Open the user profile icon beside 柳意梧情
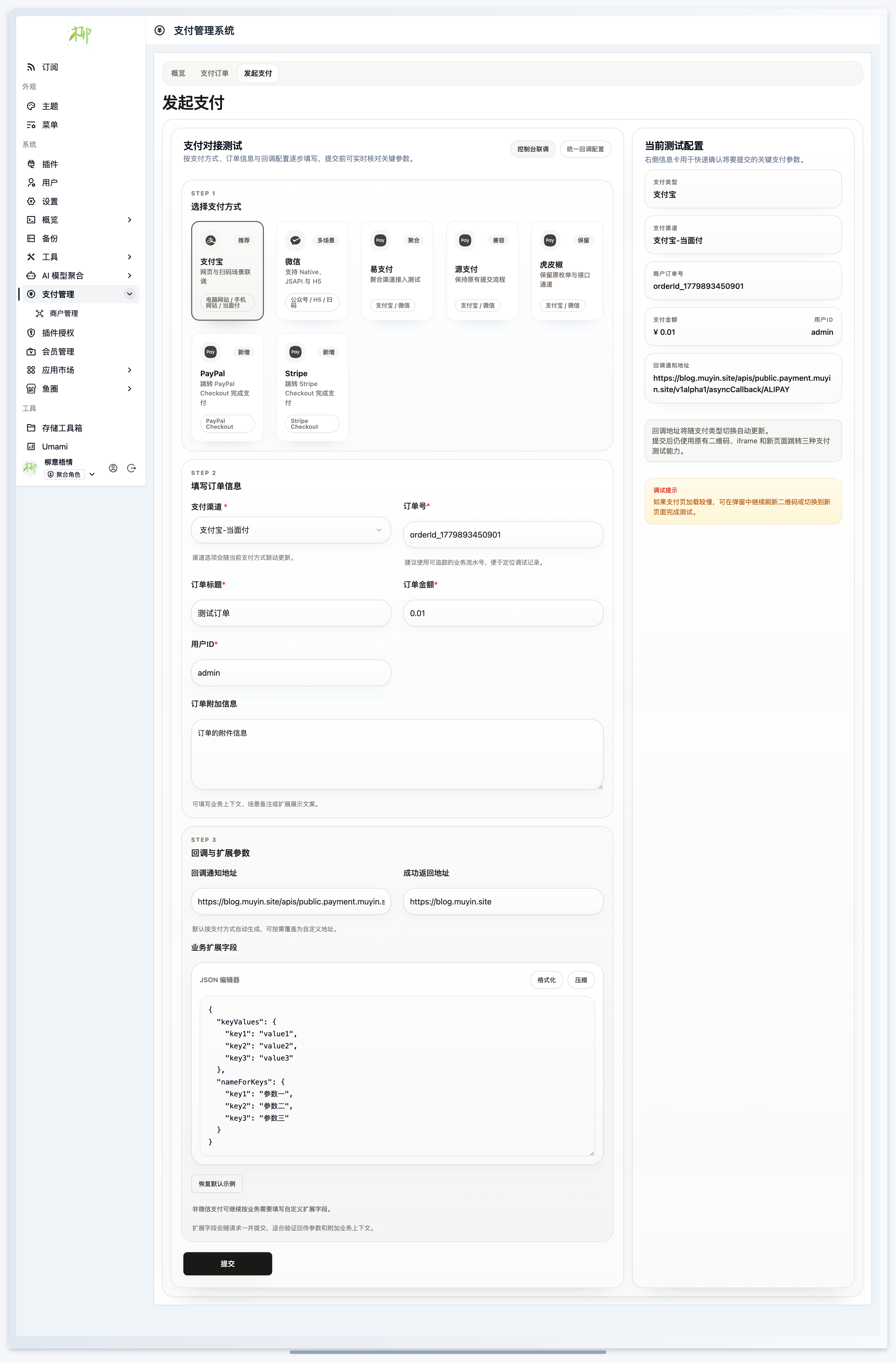The width and height of the screenshot is (896, 1363). pos(113,468)
